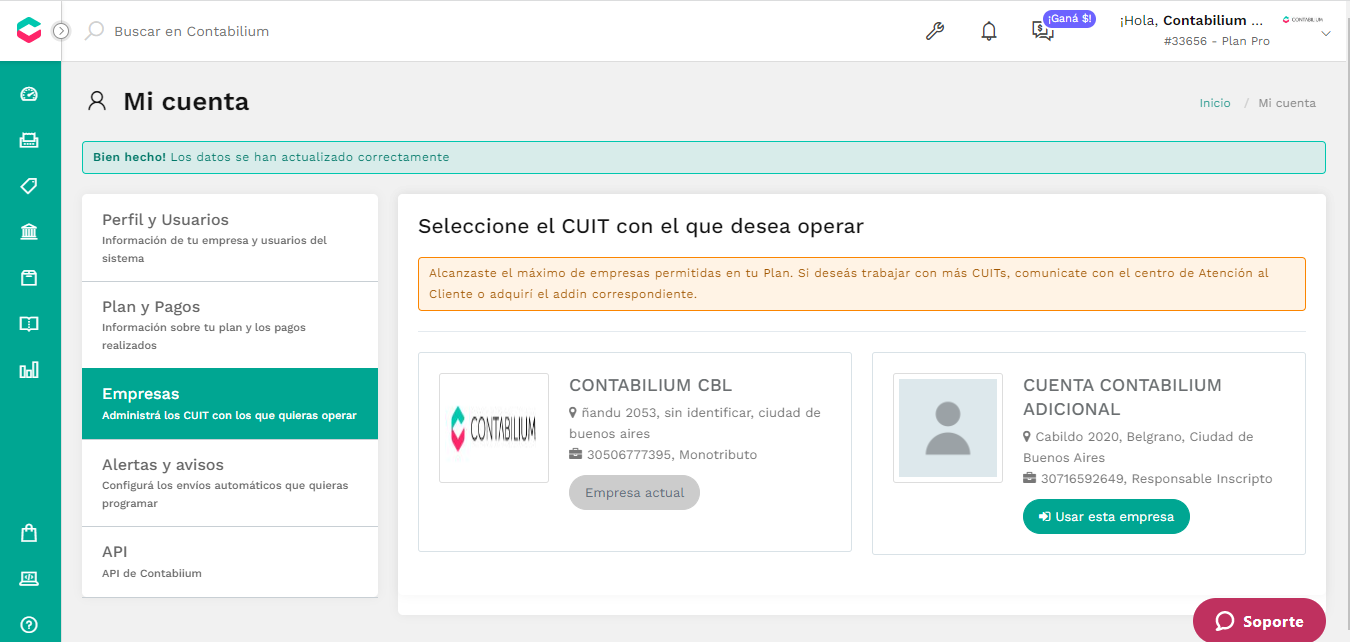Open the bank building sidebar icon

click(x=29, y=232)
